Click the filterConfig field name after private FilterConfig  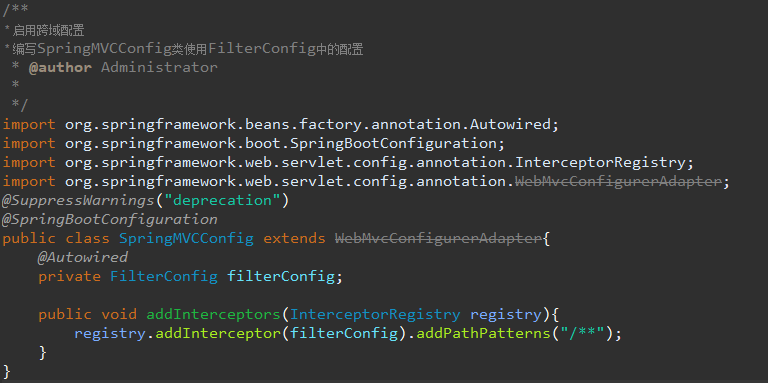click(281, 277)
